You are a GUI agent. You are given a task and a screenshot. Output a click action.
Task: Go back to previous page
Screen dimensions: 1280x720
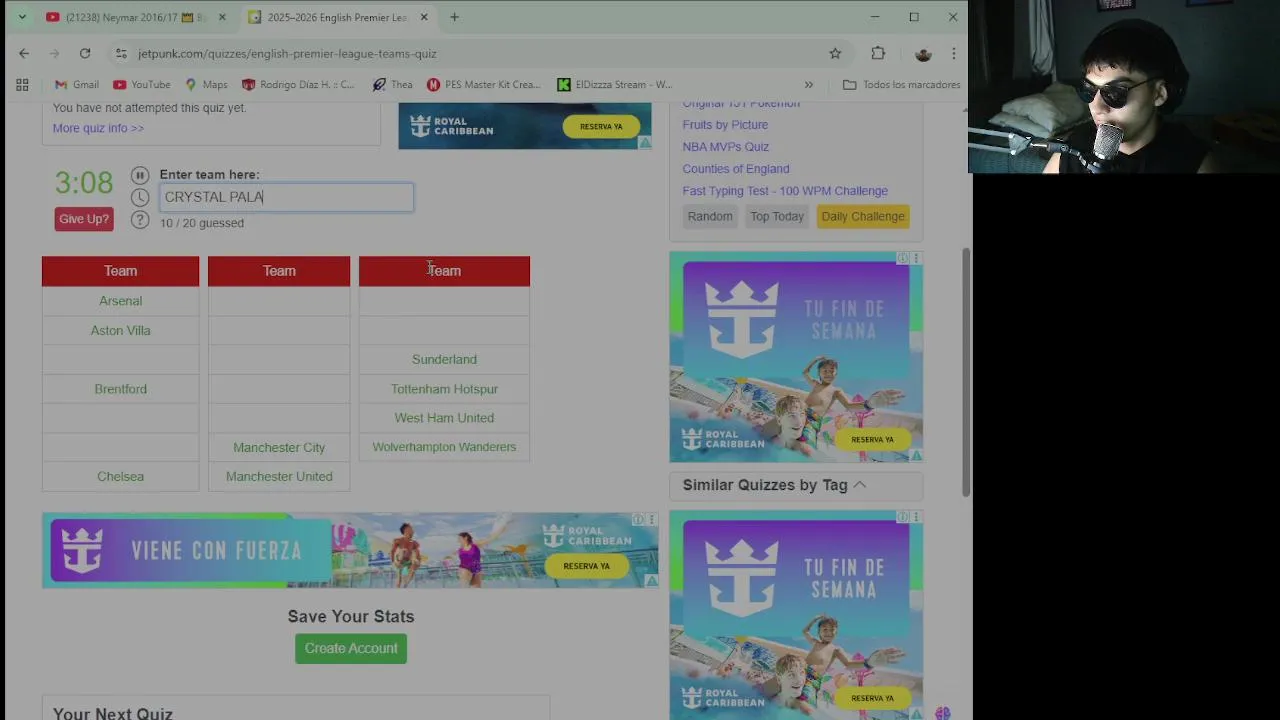pyautogui.click(x=24, y=54)
